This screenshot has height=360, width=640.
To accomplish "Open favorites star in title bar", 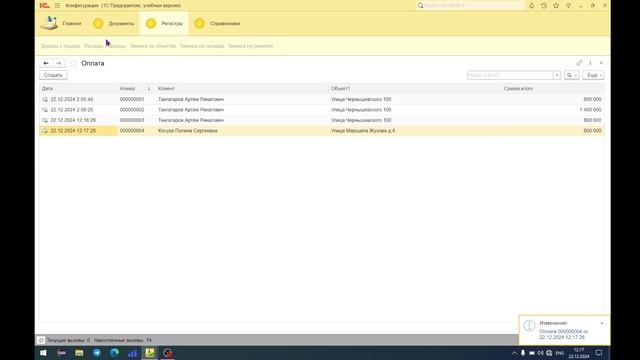I will pyautogui.click(x=556, y=6).
